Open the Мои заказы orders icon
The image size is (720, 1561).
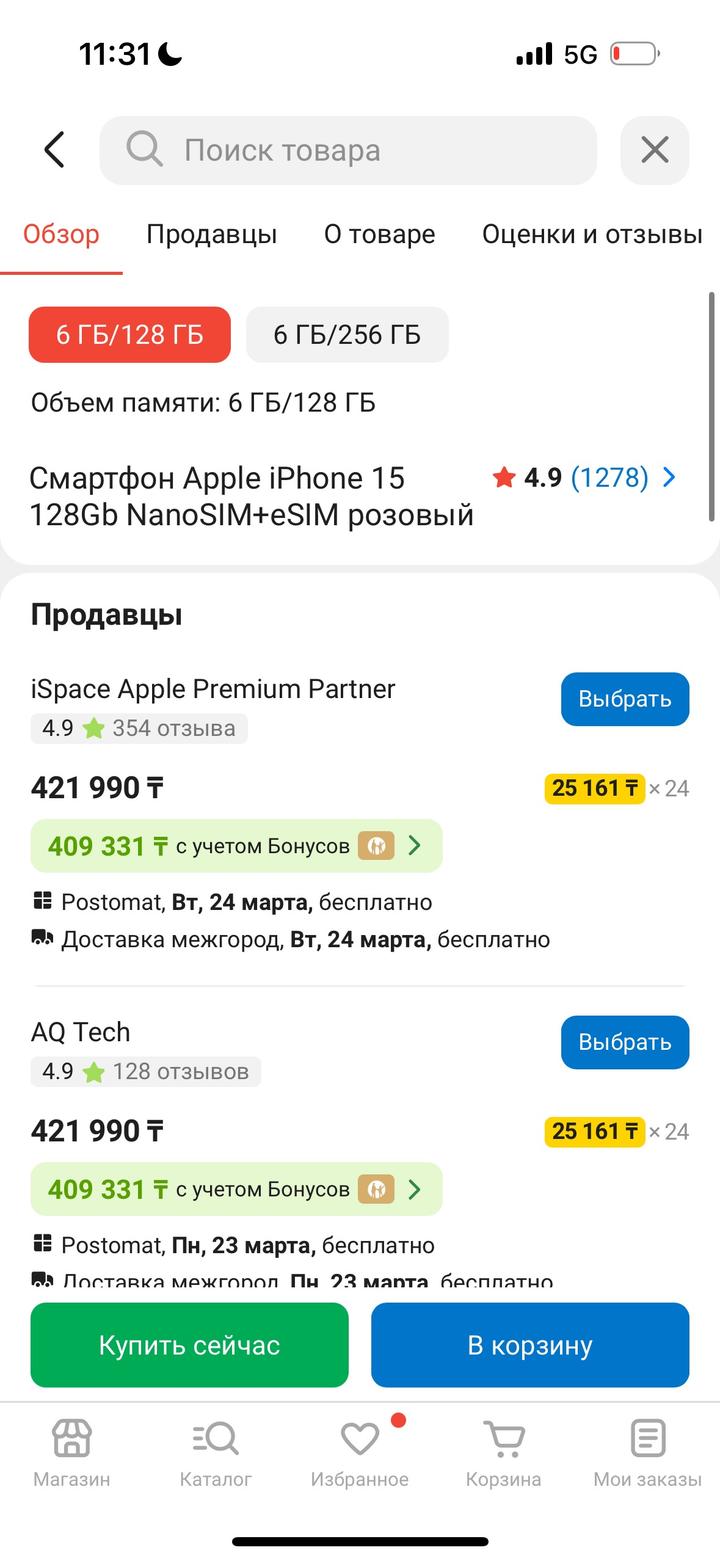click(x=647, y=1440)
